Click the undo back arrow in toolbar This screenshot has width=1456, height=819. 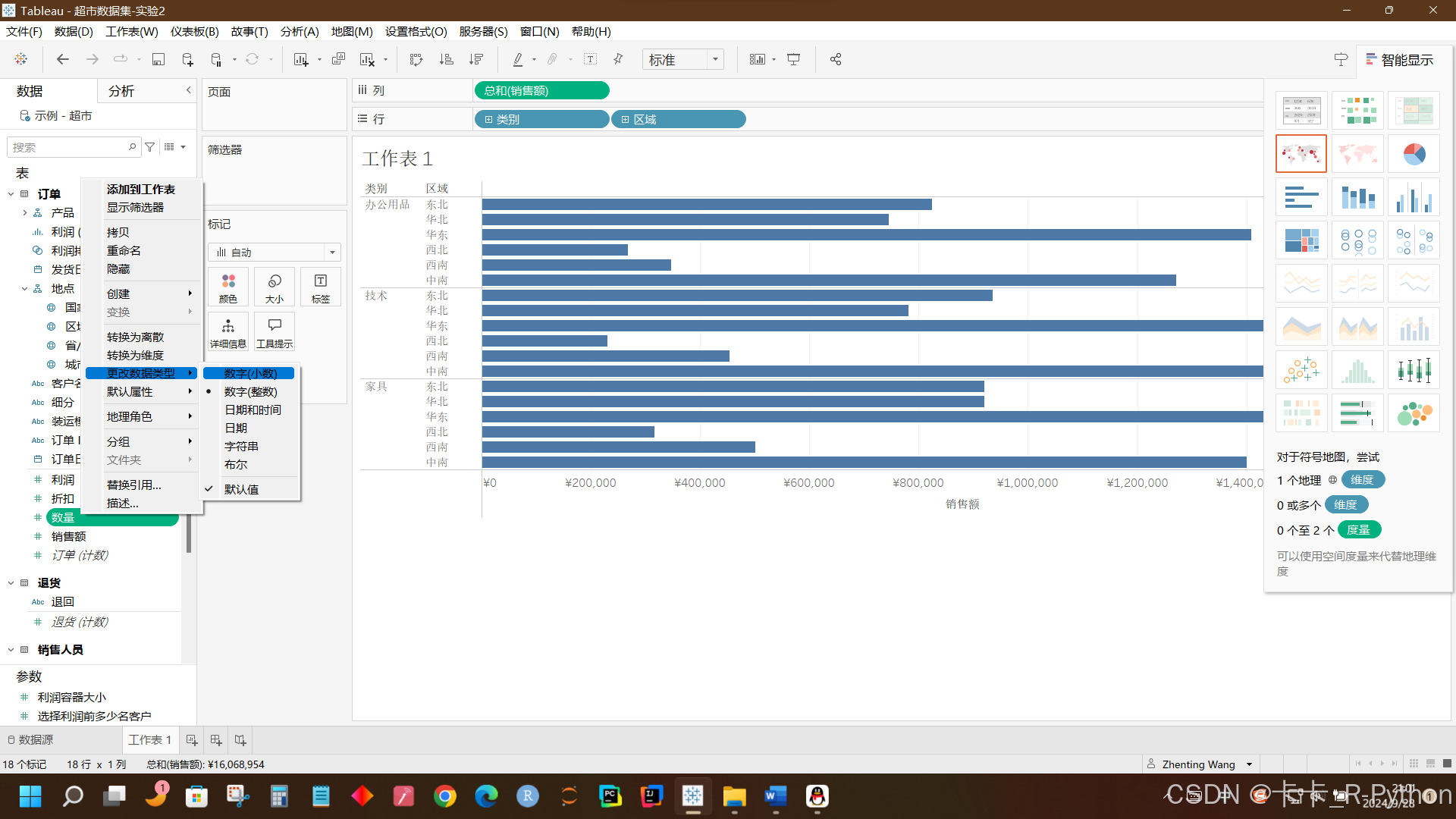[x=63, y=59]
